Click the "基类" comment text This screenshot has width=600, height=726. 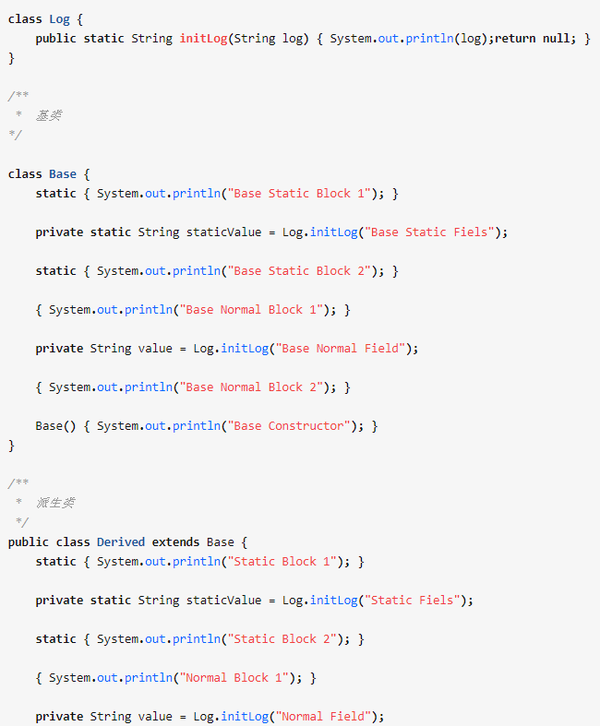(x=49, y=116)
